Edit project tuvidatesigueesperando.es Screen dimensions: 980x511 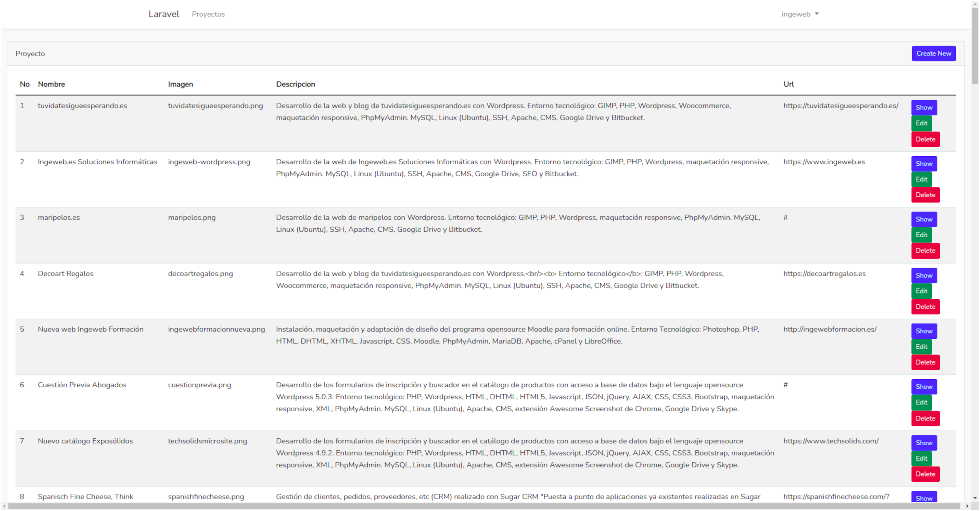tap(921, 123)
